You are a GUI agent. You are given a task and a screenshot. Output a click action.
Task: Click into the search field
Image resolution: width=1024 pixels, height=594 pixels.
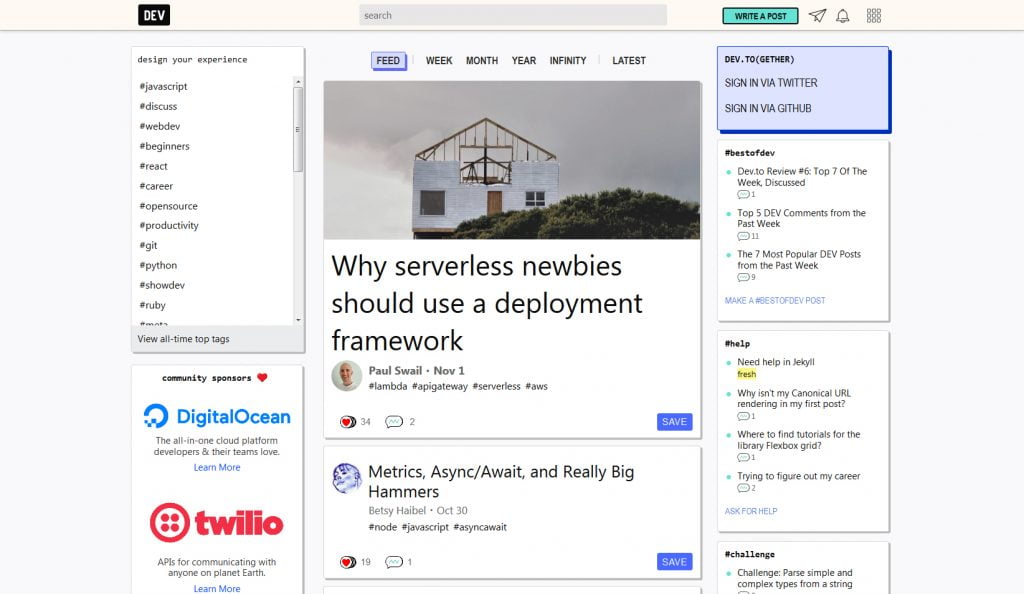click(512, 15)
